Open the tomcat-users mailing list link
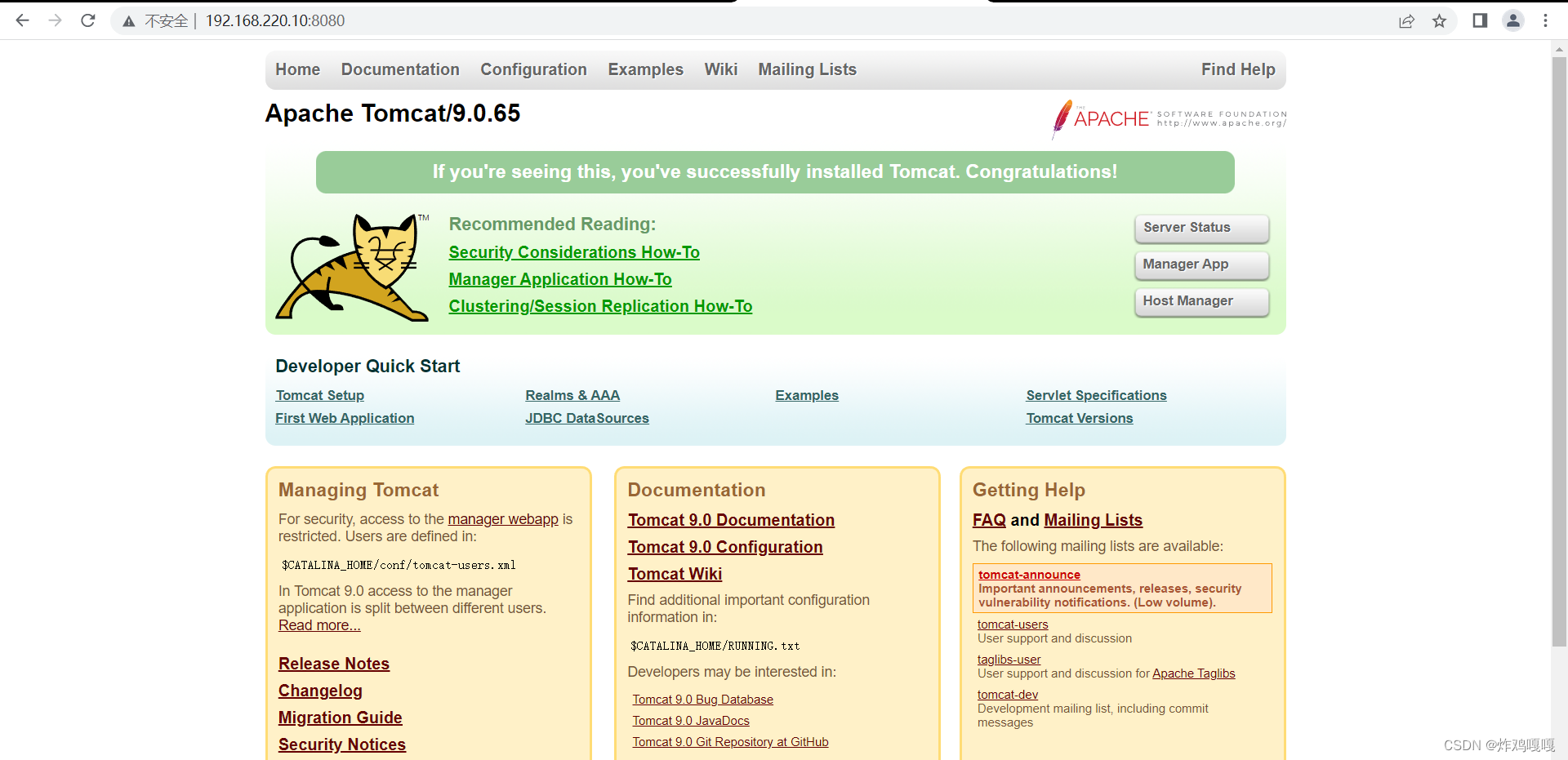Image resolution: width=1568 pixels, height=760 pixels. point(1013,624)
